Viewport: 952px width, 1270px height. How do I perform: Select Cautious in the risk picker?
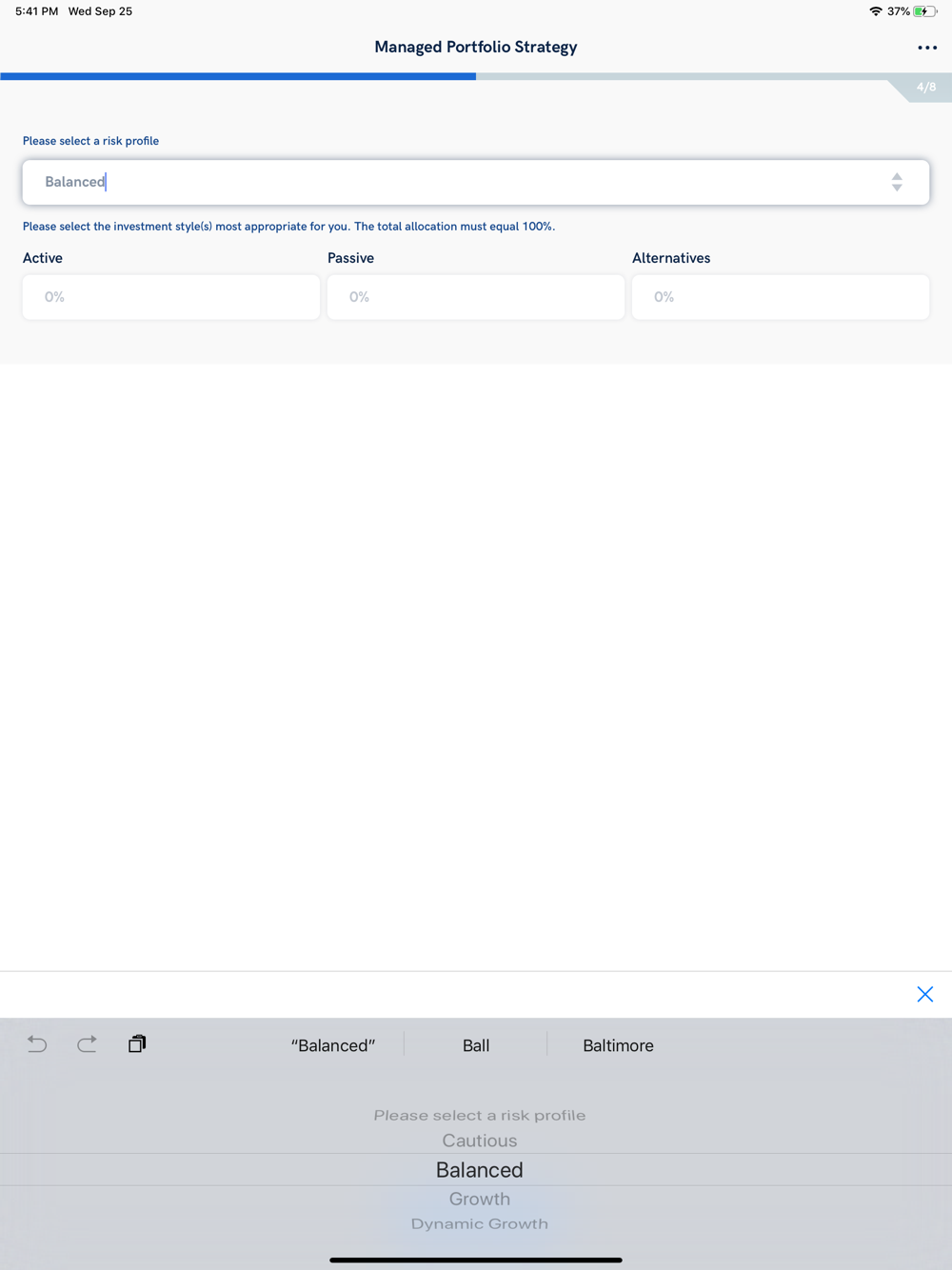point(479,1141)
